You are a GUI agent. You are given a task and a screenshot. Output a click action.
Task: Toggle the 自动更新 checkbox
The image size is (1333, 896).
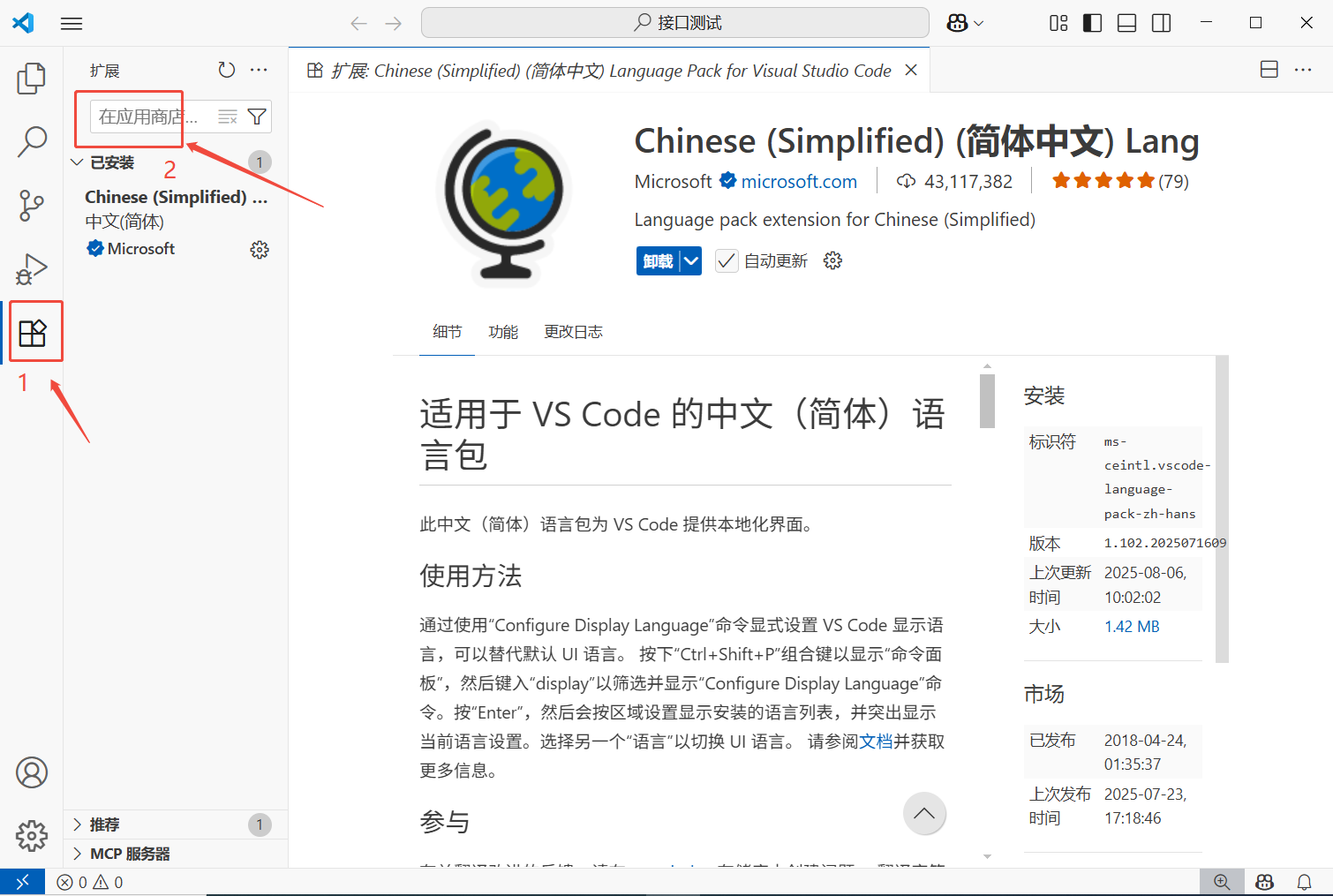tap(727, 261)
